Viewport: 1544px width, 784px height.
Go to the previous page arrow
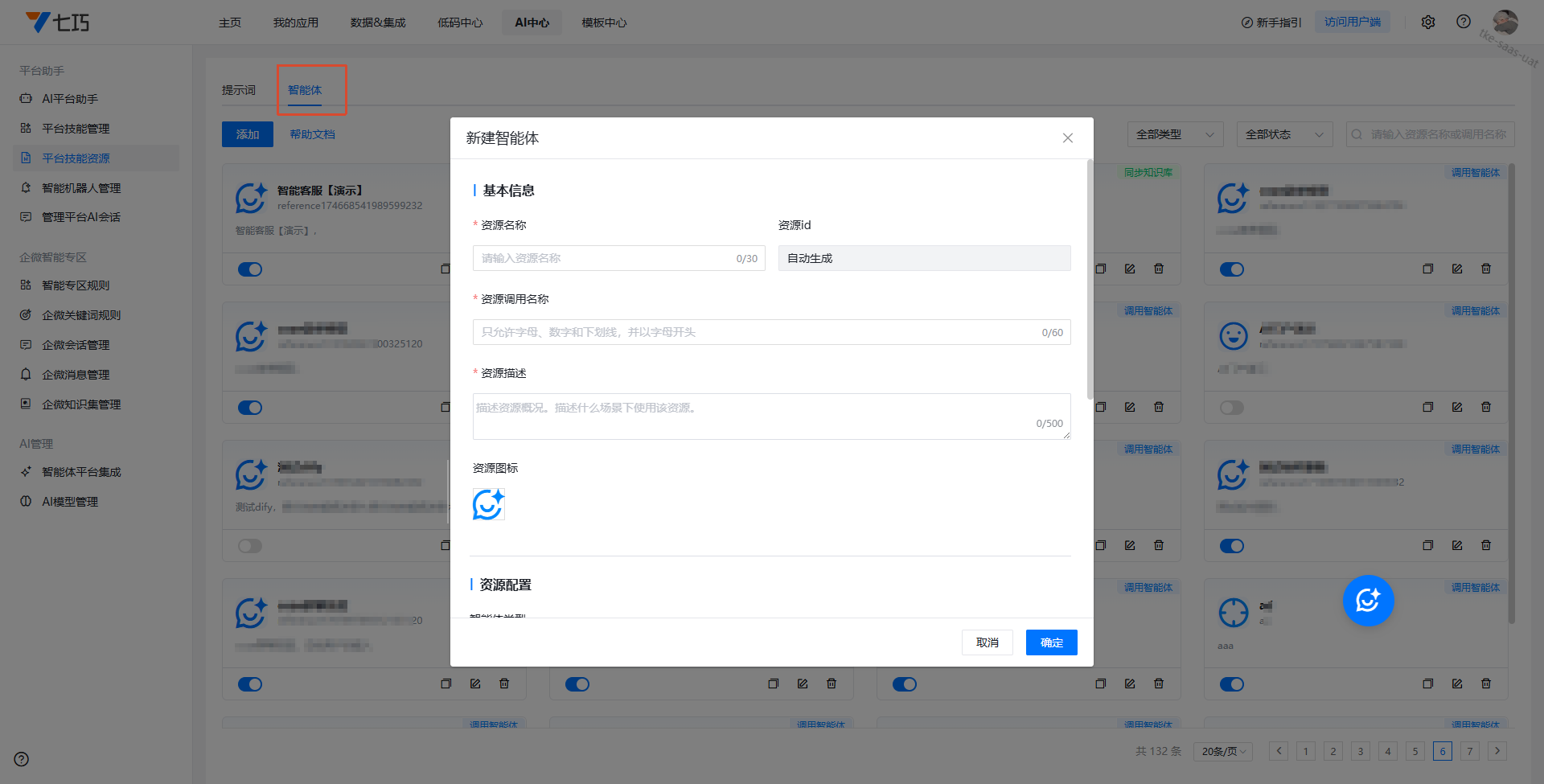[x=1279, y=751]
